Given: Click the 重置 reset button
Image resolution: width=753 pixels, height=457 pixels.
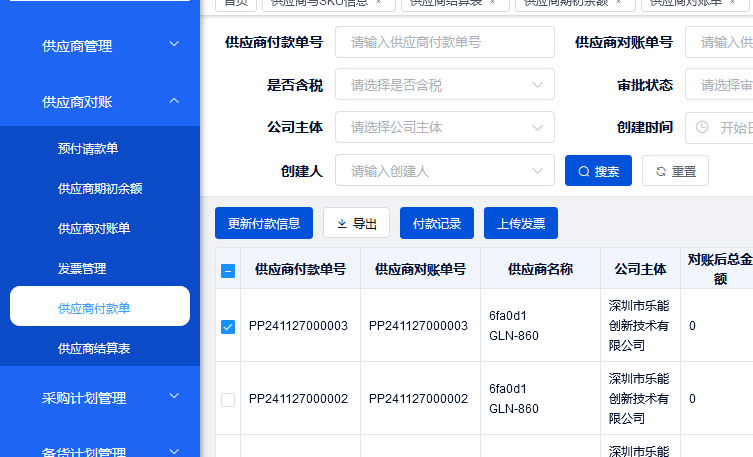Looking at the screenshot, I should point(675,171).
